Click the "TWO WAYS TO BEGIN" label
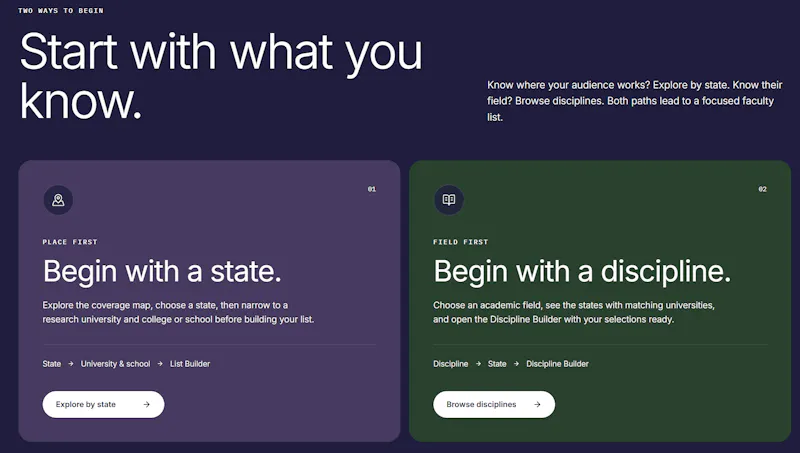Viewport: 800px width, 453px height. (61, 10)
